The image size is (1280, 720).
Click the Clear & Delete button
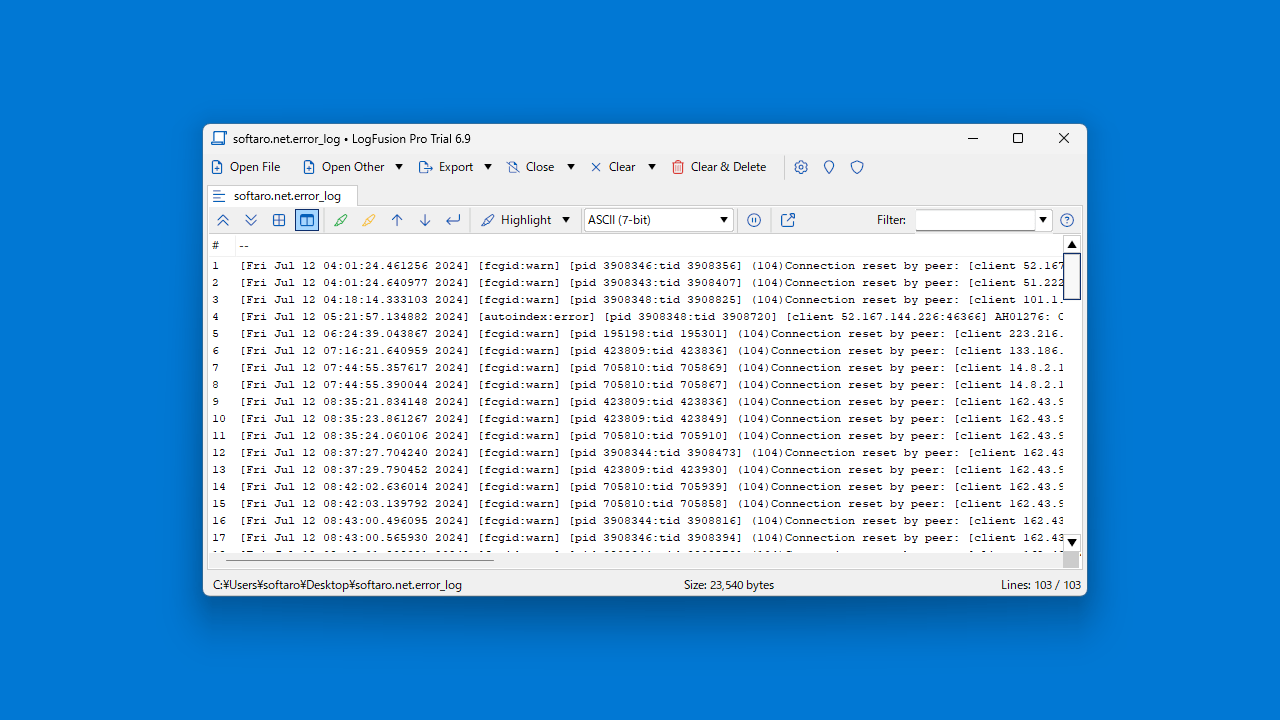coord(719,167)
